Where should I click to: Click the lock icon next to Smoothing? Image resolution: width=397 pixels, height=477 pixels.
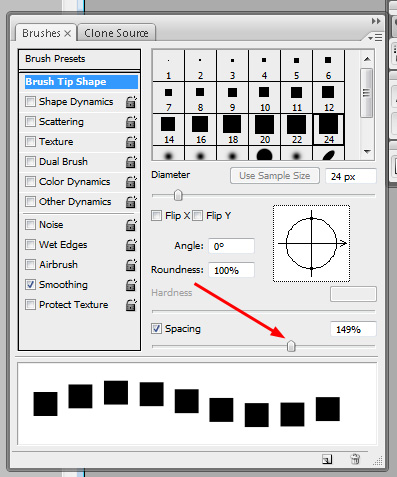[131, 285]
